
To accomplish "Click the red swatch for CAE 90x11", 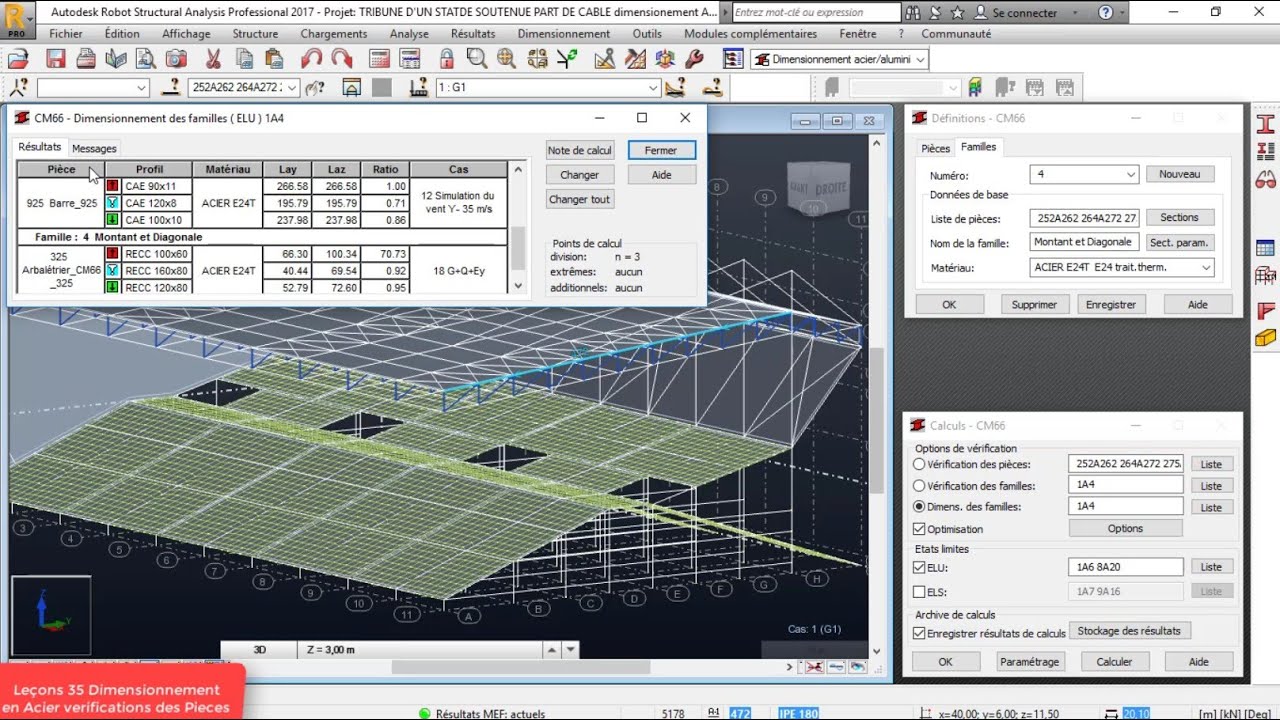I will [x=113, y=186].
